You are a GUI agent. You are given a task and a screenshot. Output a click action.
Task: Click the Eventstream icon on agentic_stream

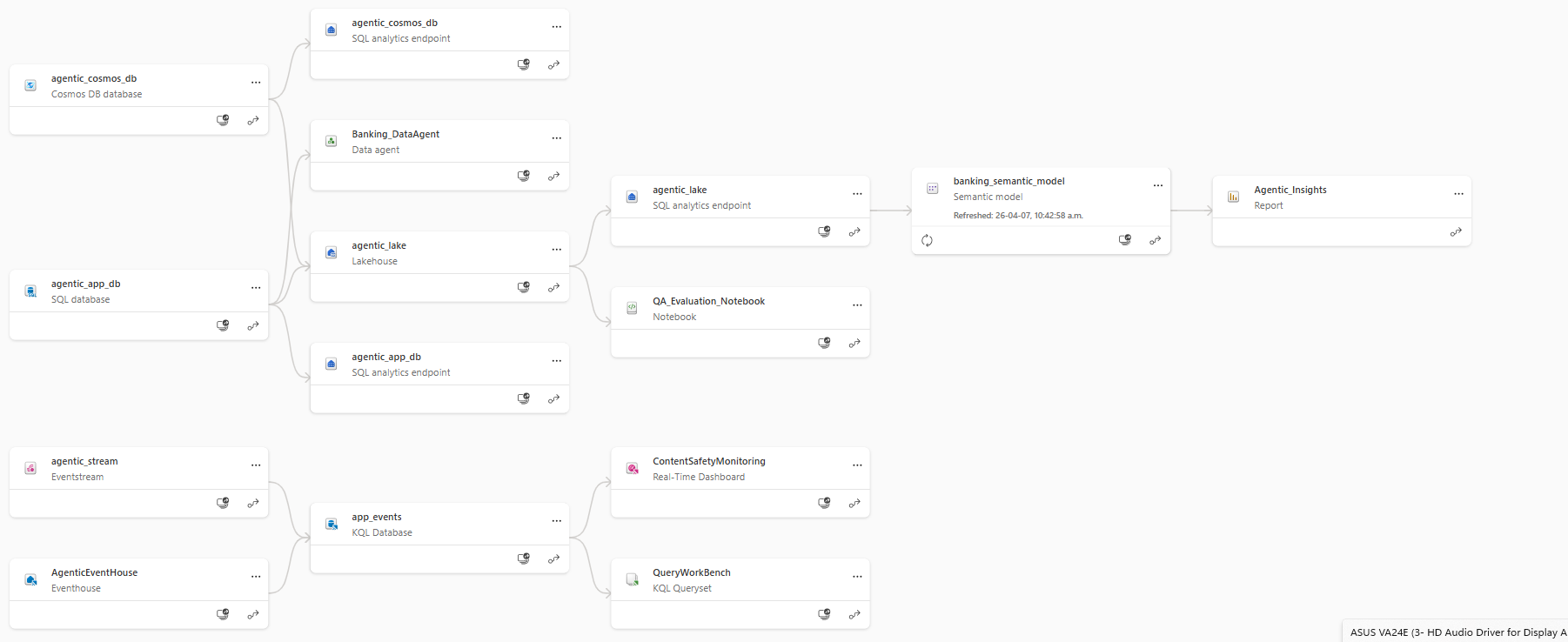30,467
